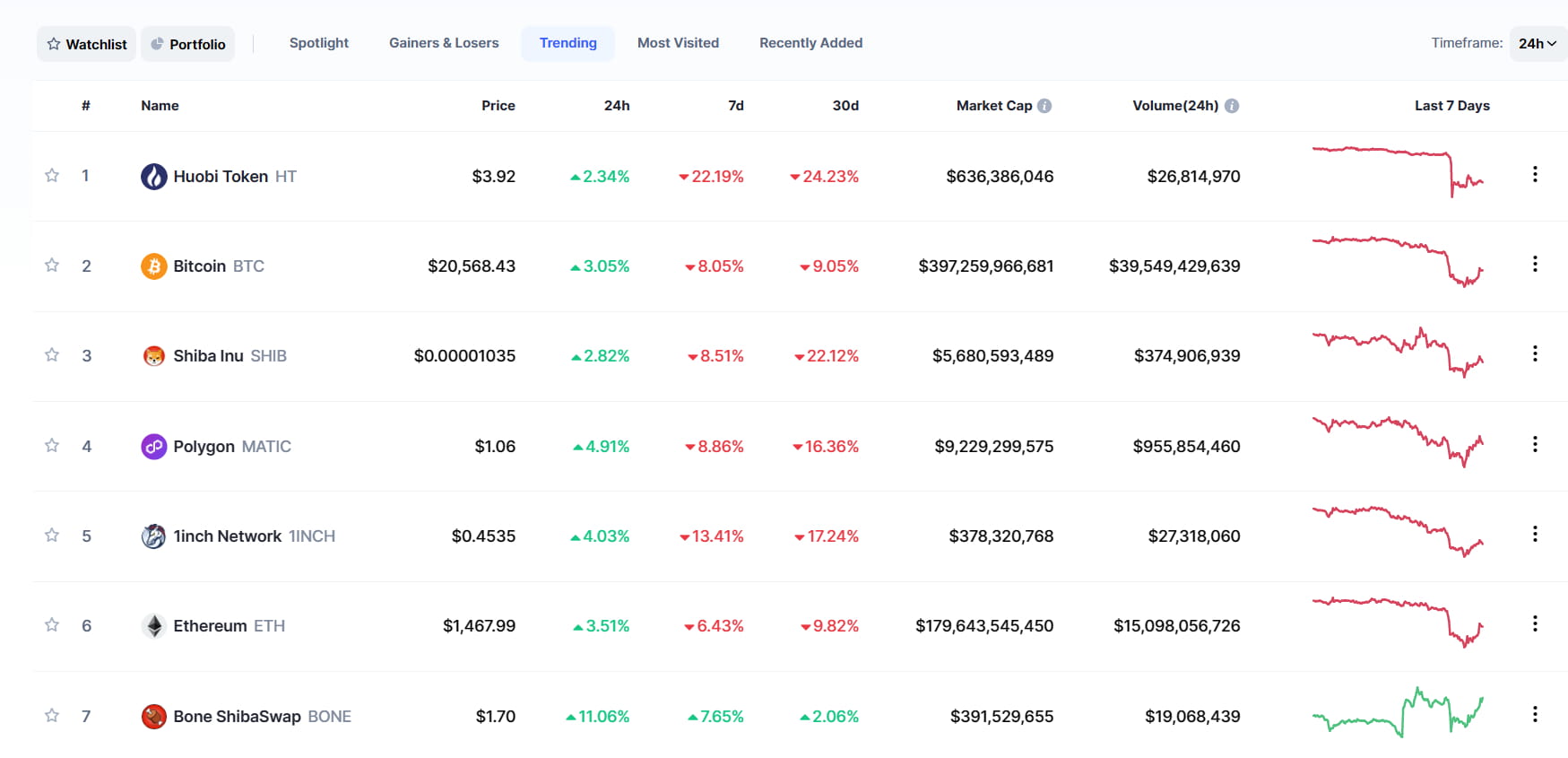Click the Bitcoin orange logo icon
1568x758 pixels.
[x=154, y=266]
